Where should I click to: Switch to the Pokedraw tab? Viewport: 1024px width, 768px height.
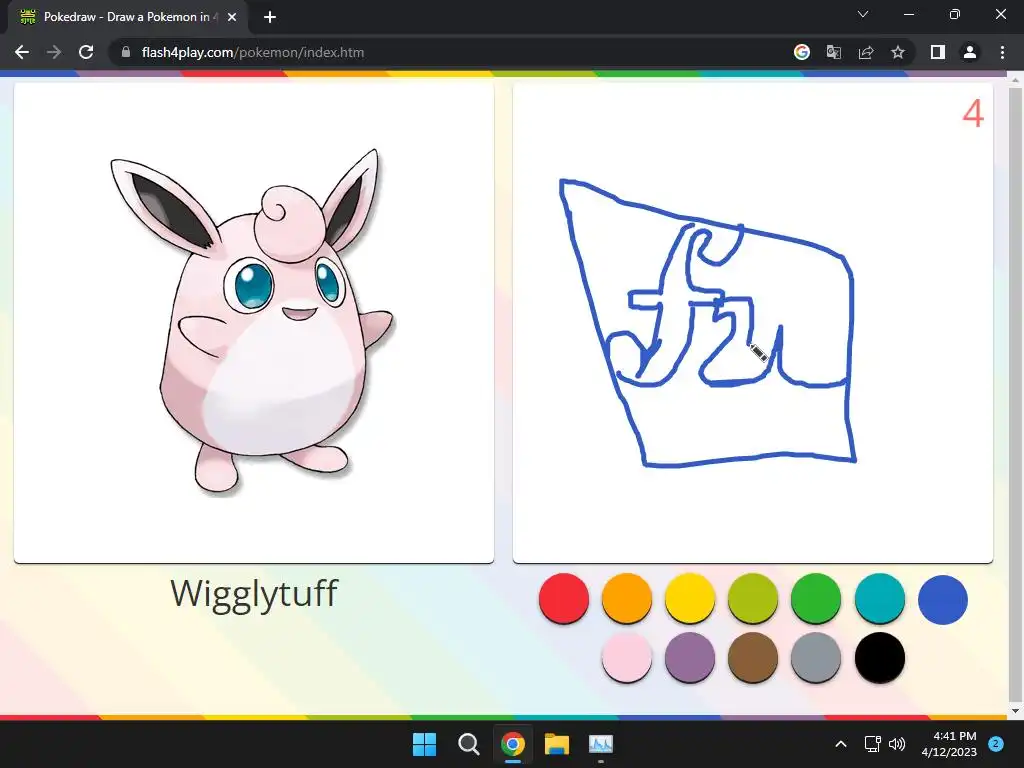coord(127,17)
